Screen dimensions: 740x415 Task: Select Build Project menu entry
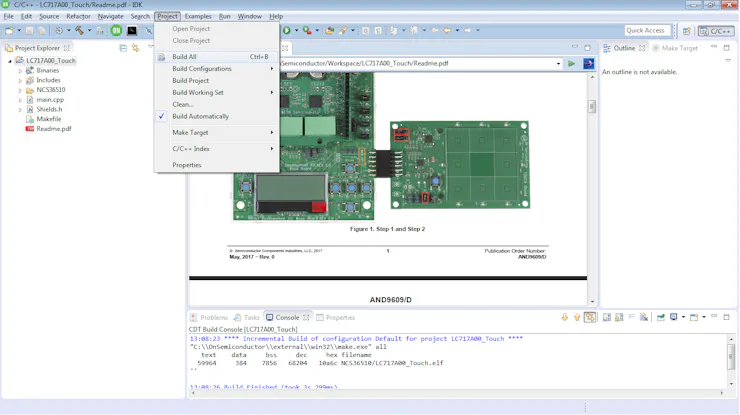217,81
